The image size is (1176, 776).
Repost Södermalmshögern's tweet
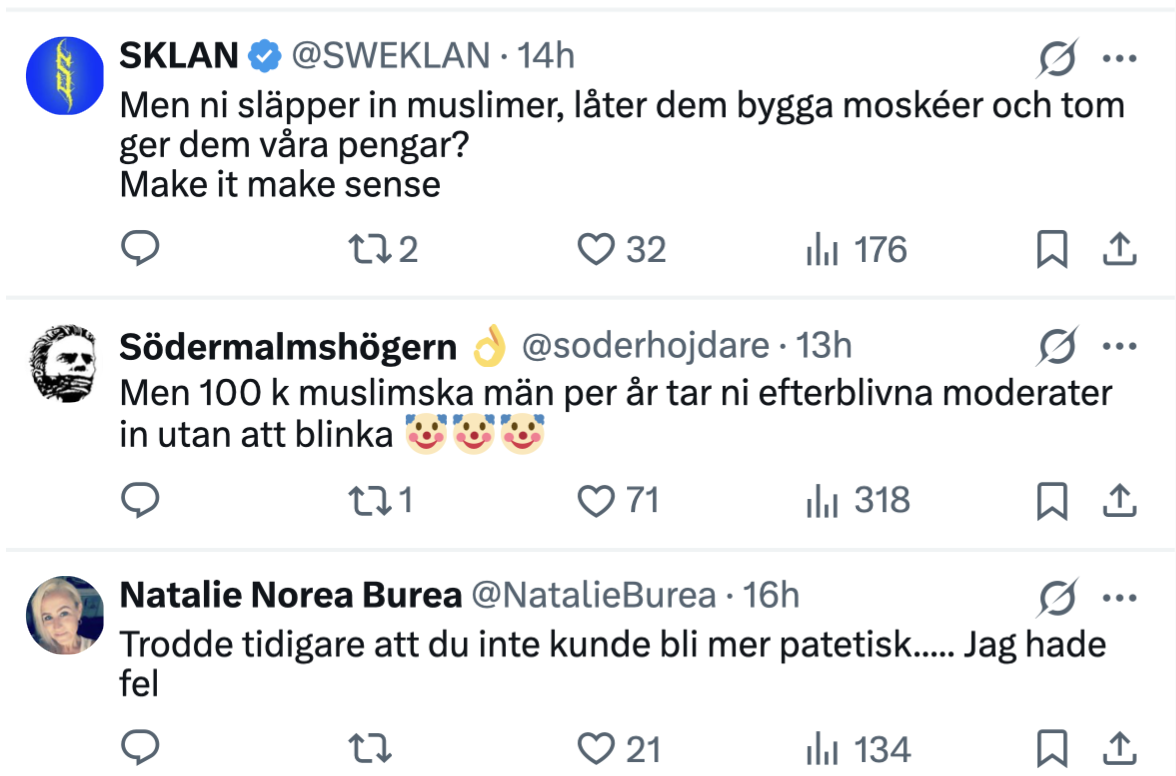click(372, 500)
